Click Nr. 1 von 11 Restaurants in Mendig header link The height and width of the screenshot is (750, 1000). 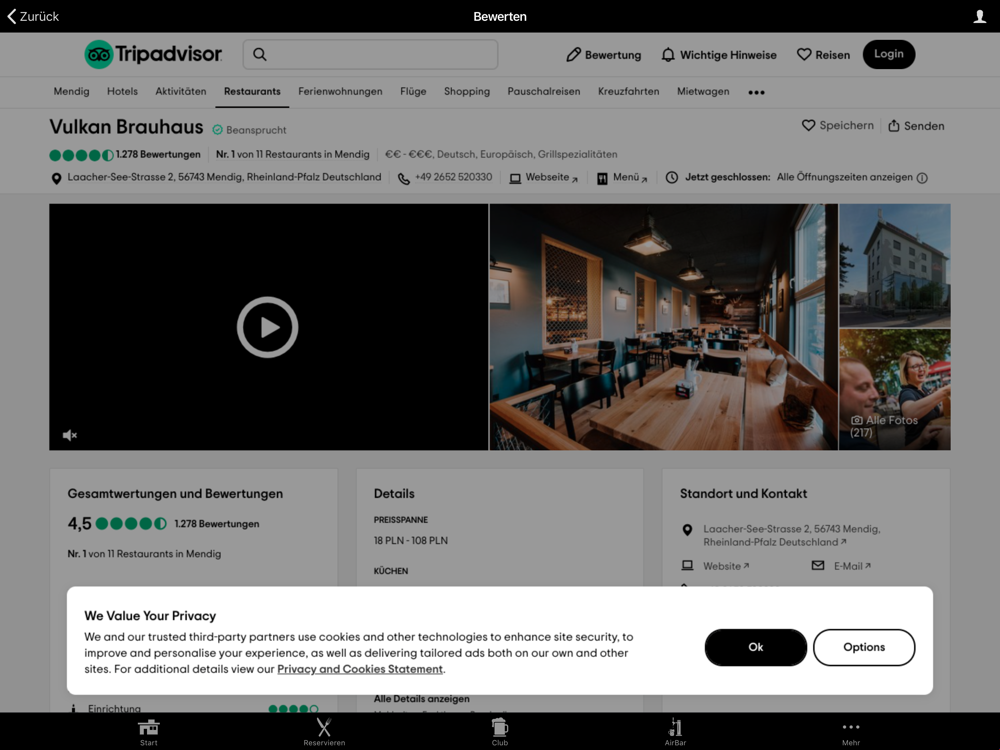[x=293, y=154]
